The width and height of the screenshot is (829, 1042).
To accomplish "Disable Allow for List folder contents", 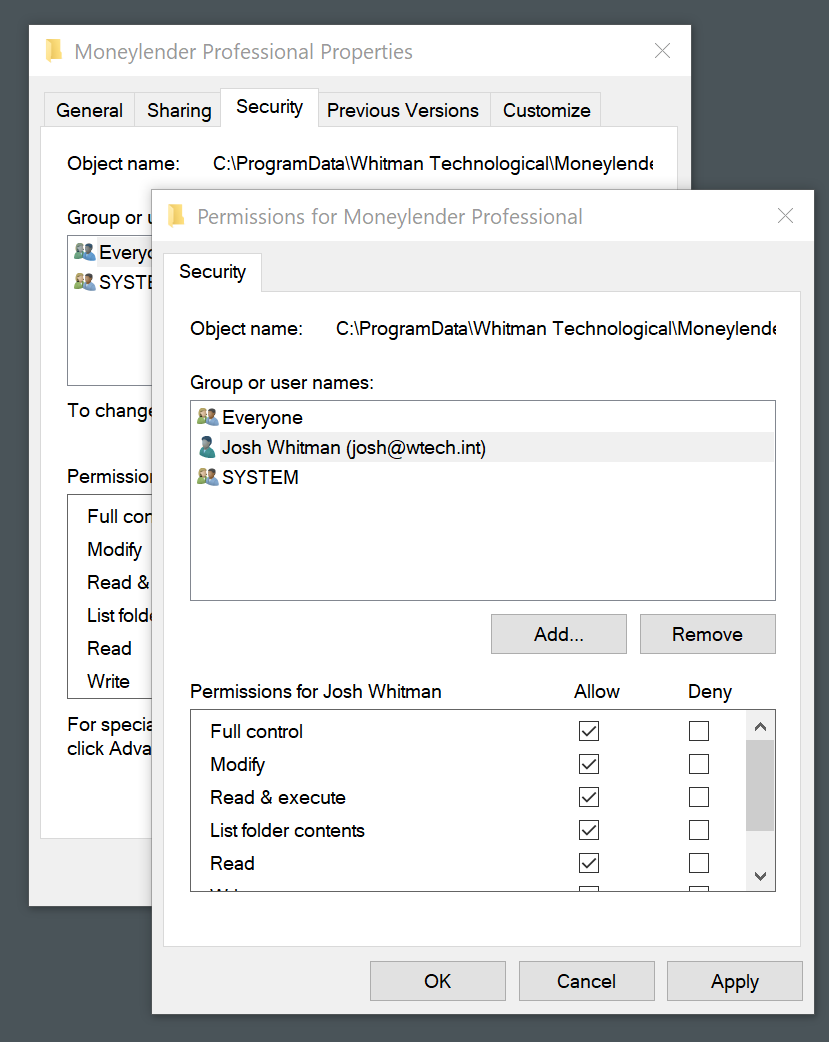I will click(x=588, y=830).
